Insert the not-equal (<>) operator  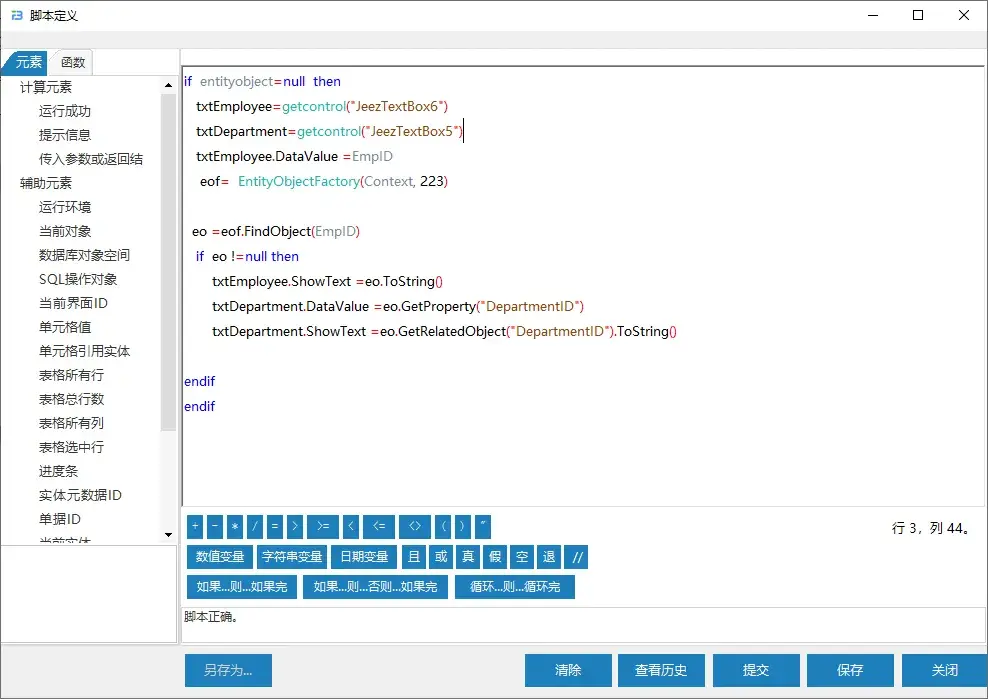click(414, 527)
